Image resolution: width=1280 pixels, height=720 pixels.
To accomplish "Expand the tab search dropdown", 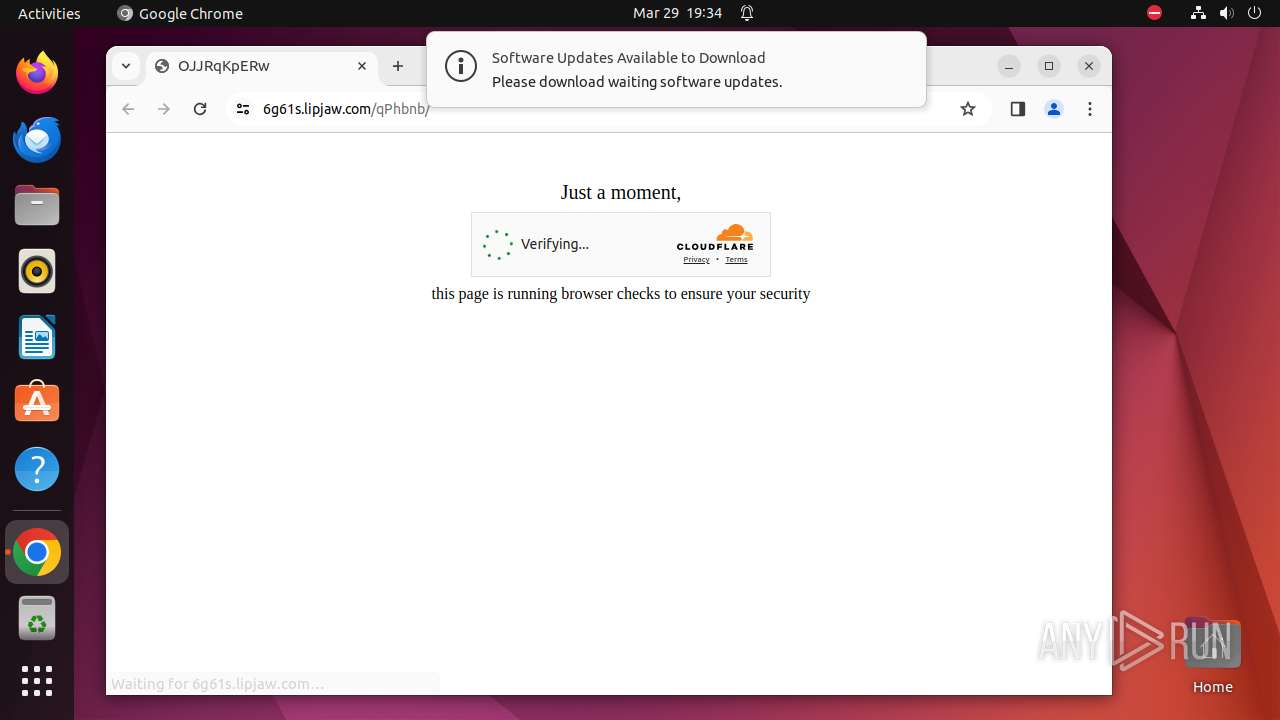I will pos(125,66).
